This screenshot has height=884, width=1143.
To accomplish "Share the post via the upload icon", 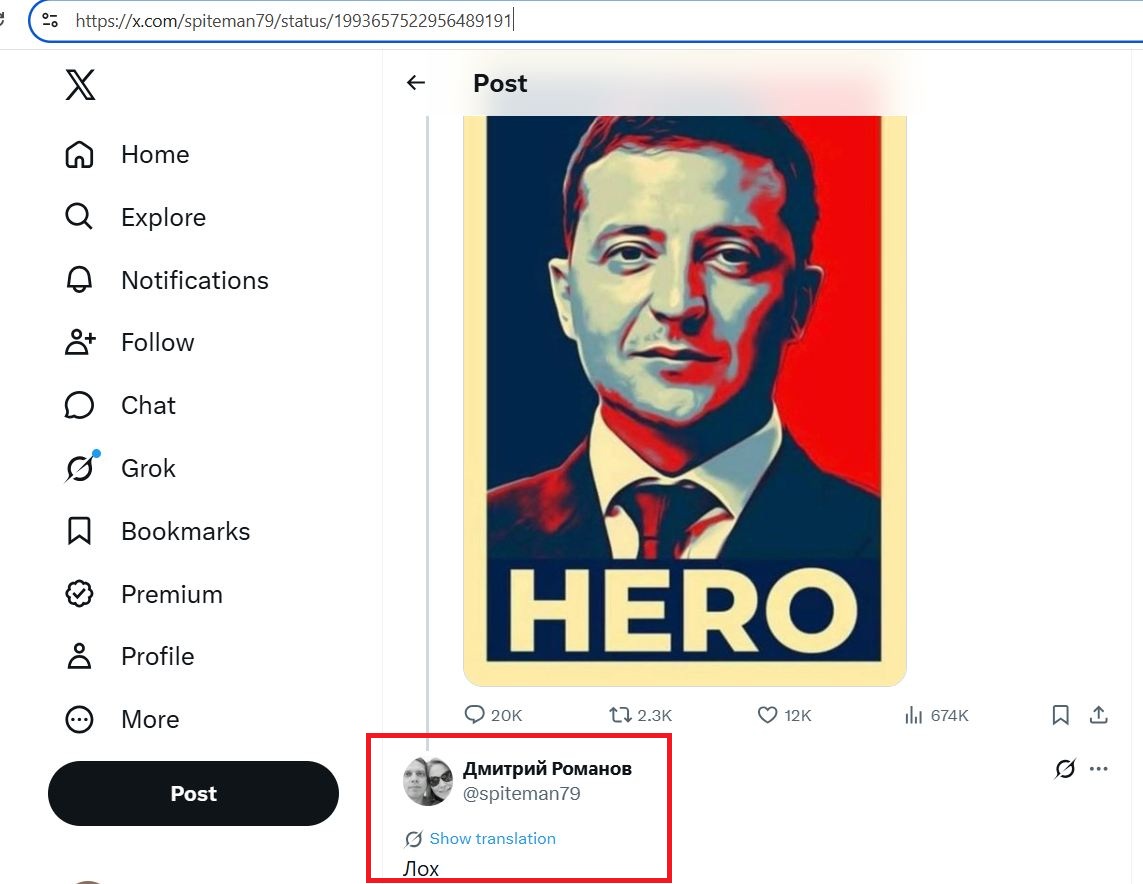I will [1099, 715].
